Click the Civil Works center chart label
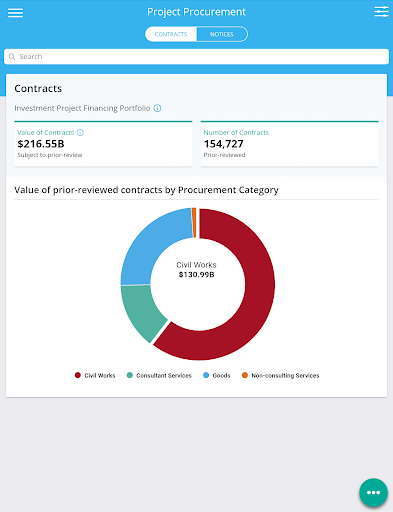The height and width of the screenshot is (512, 393). point(196,270)
